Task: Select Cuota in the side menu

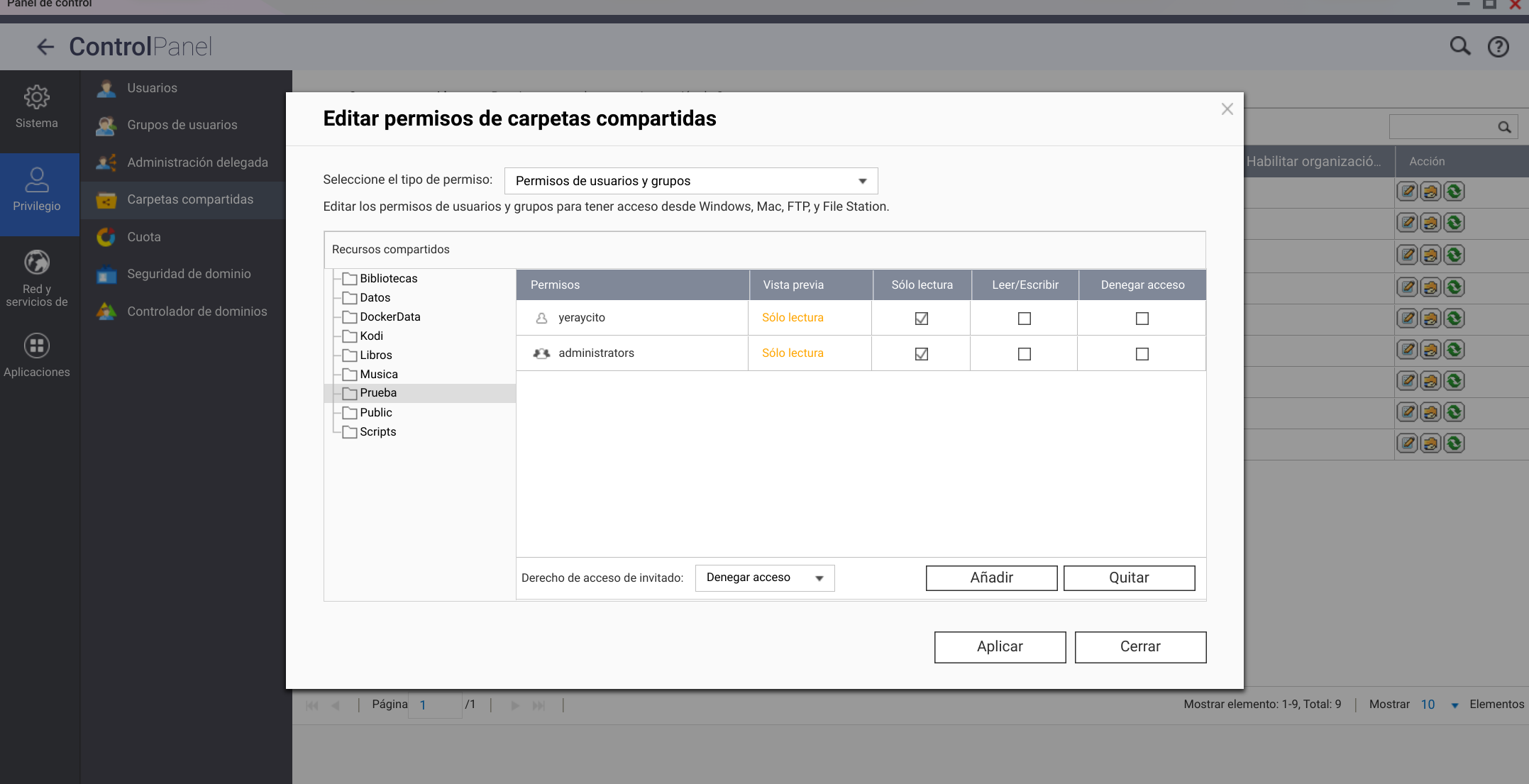Action: click(144, 237)
